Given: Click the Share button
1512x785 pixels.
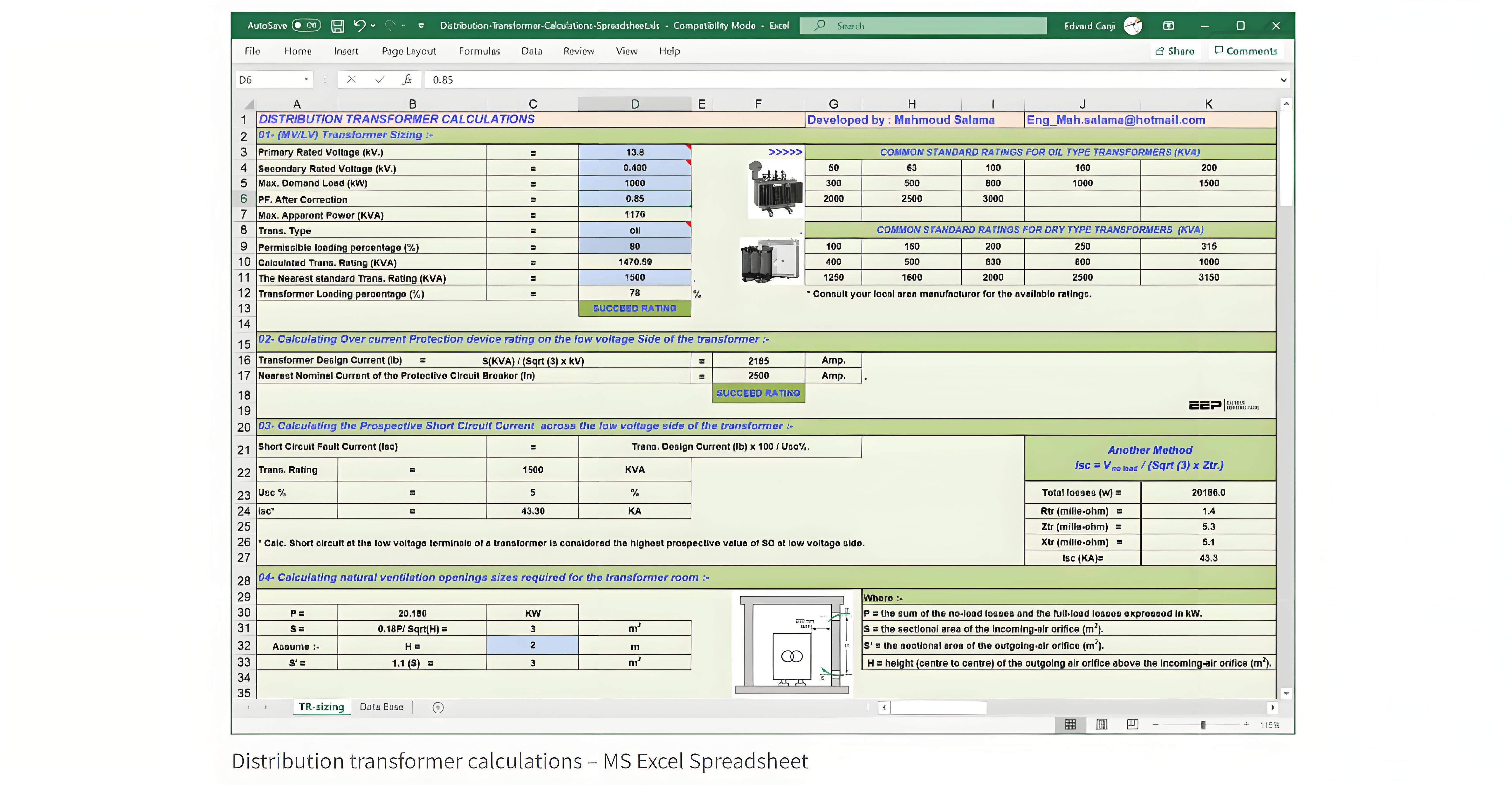Looking at the screenshot, I should (x=1175, y=51).
